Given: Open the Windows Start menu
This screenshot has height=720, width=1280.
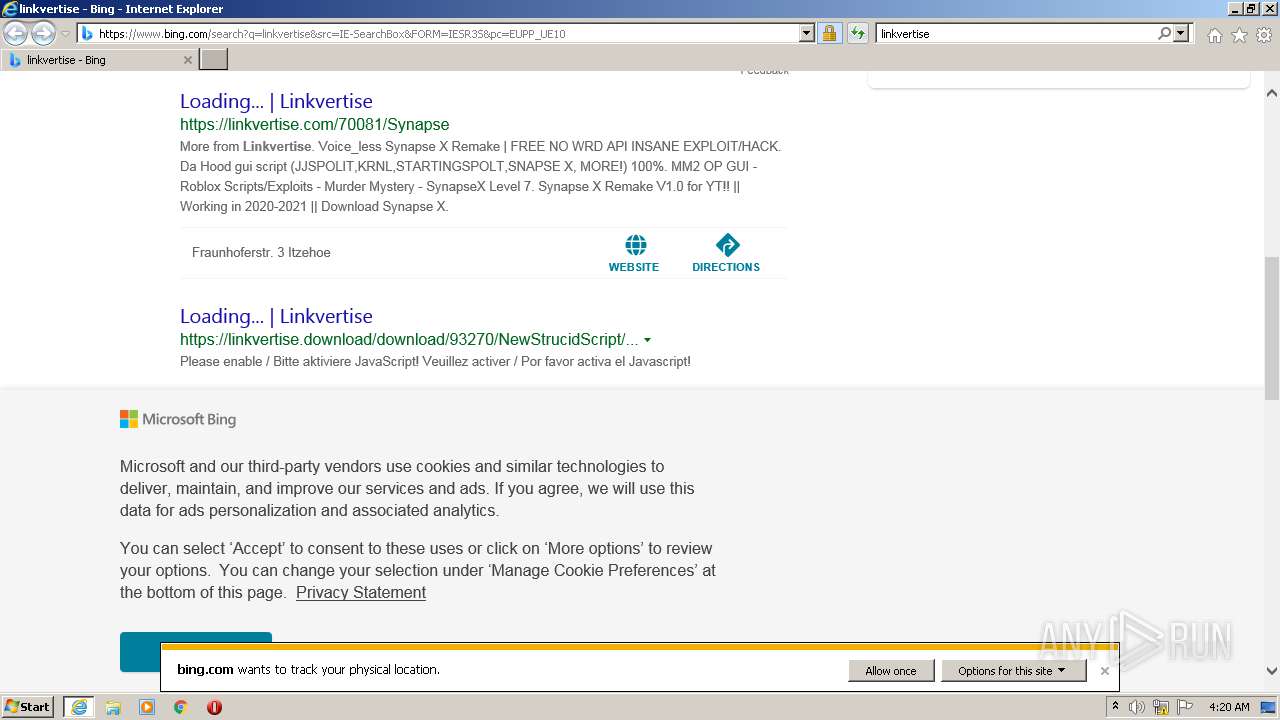Looking at the screenshot, I should 28,707.
